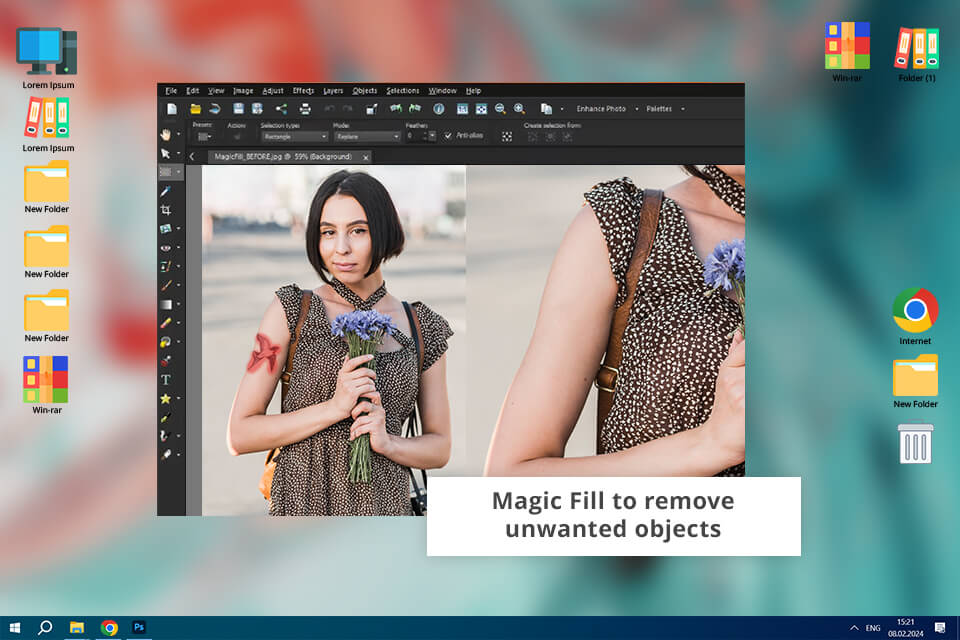Click the left chevron beside document tab

pos(192,157)
